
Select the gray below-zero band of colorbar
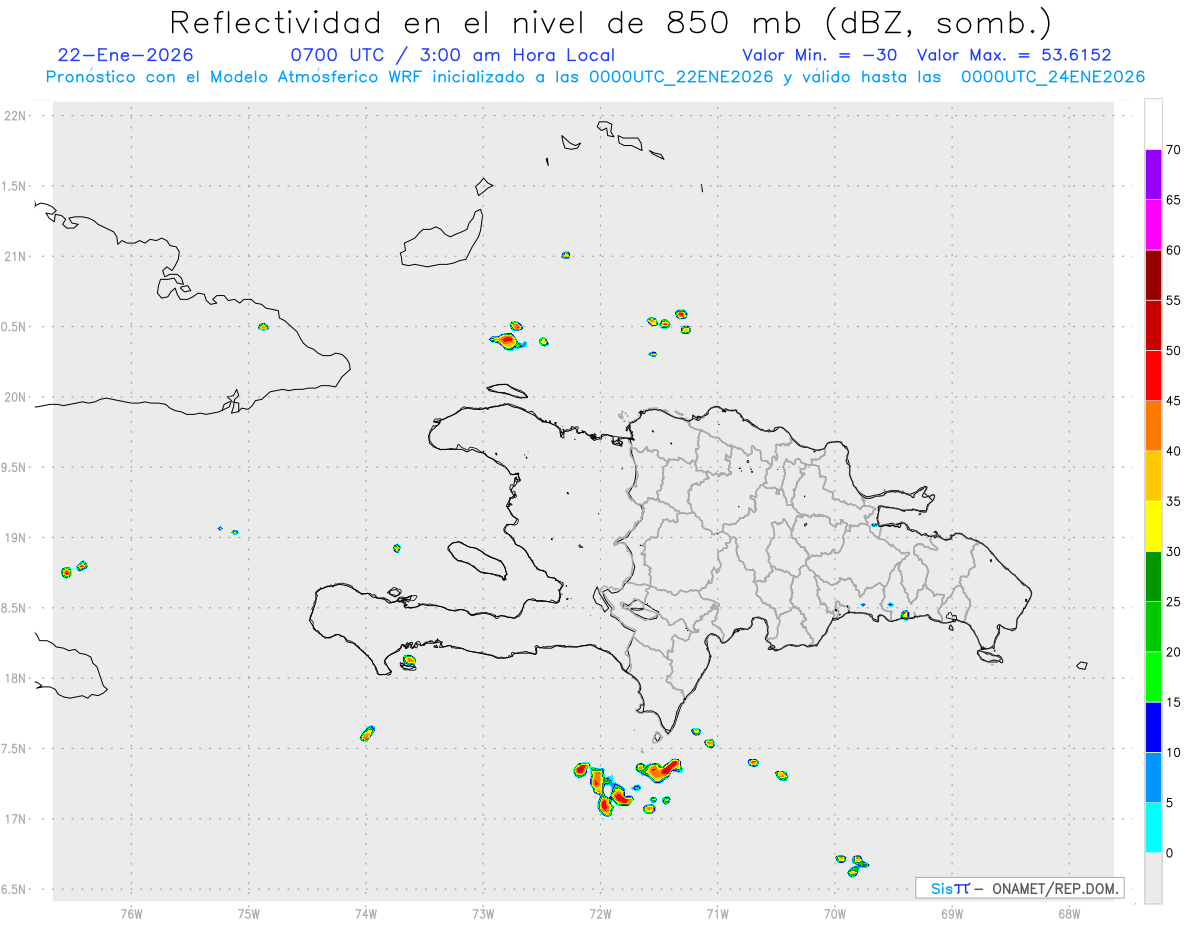pyautogui.click(x=1153, y=878)
